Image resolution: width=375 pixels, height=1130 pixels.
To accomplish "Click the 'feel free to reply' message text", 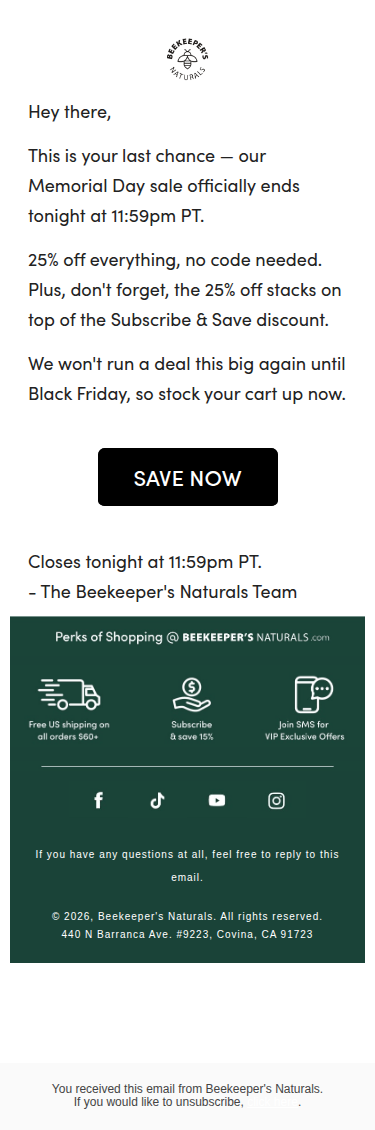I will pos(187,866).
